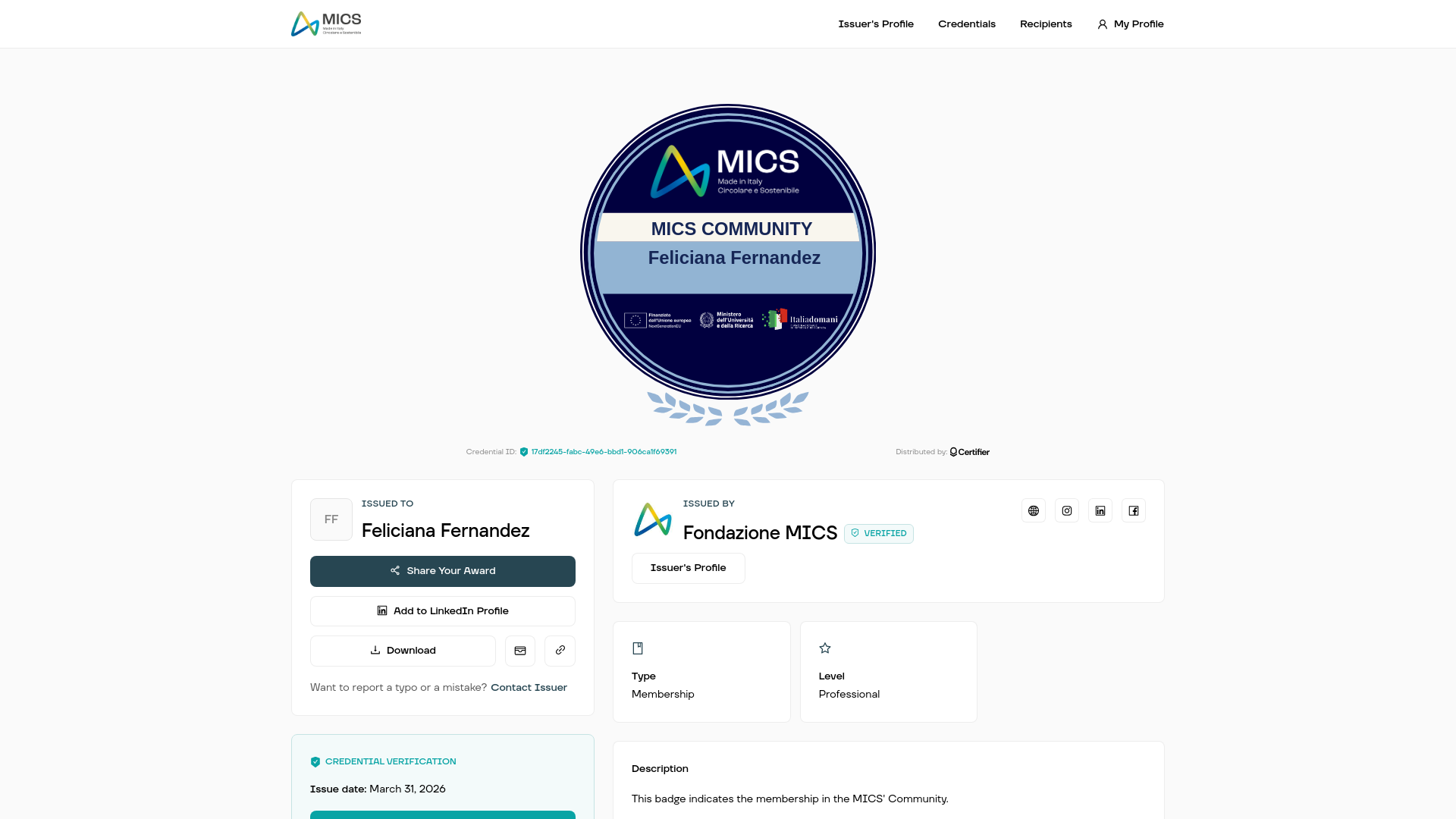Open issuer's LinkedIn page icon
The height and width of the screenshot is (819, 1456).
tap(1100, 510)
